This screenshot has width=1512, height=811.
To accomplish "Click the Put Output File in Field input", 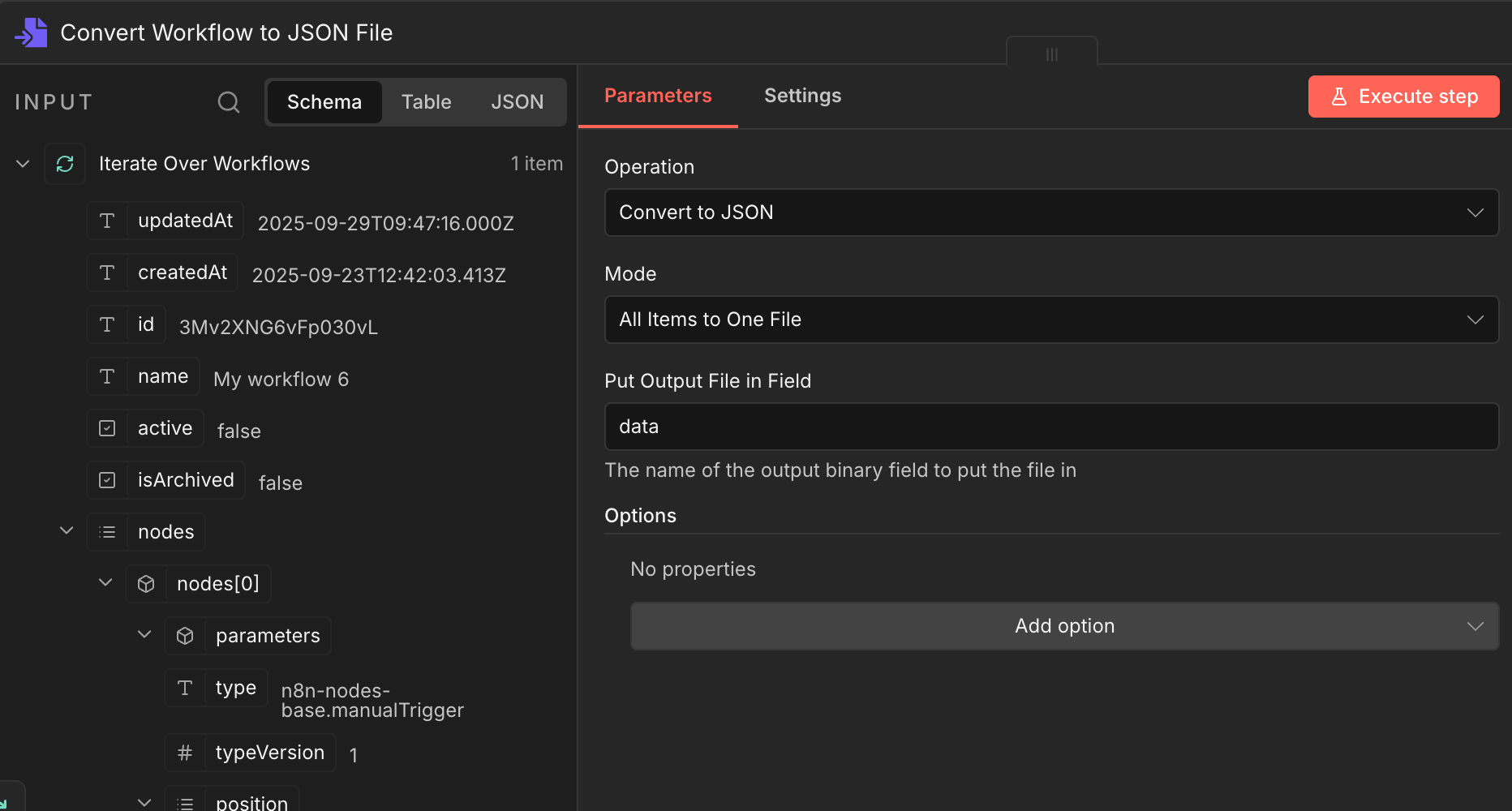I will (x=1051, y=427).
